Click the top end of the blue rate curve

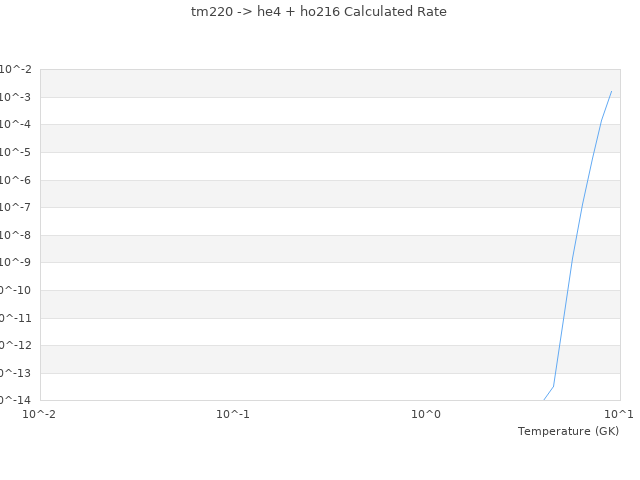click(x=611, y=91)
